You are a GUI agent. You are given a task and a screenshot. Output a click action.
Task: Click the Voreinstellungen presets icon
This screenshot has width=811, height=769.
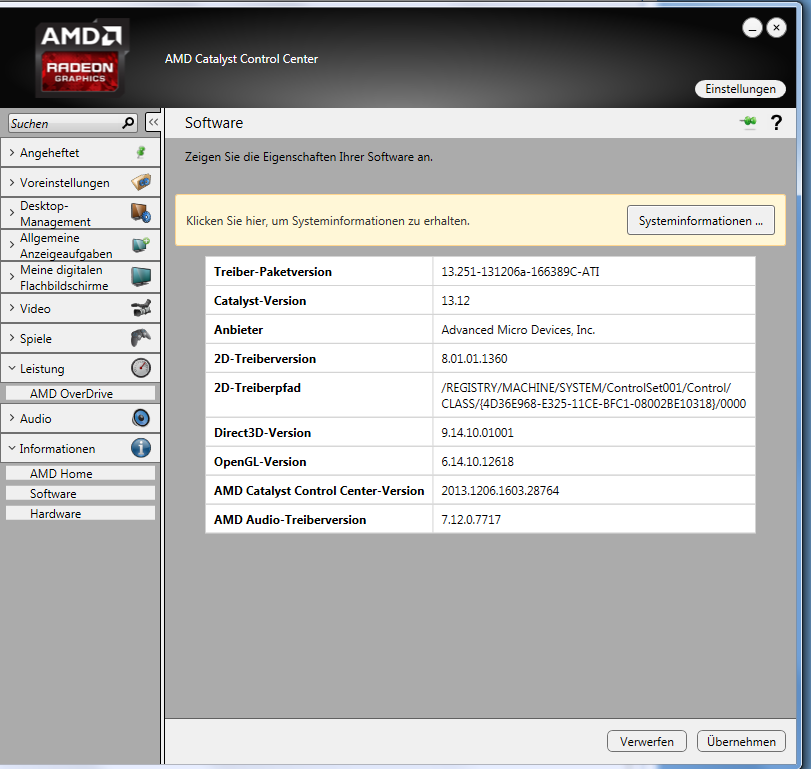pos(141,182)
